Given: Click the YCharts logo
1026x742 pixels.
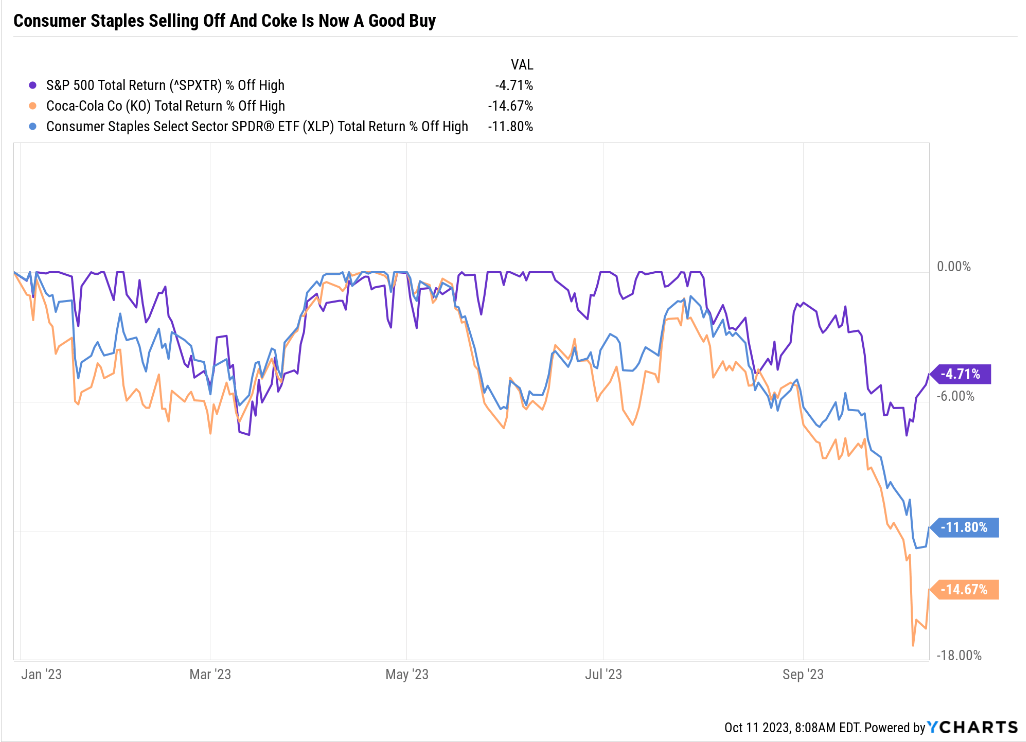Looking at the screenshot, I should point(973,727).
